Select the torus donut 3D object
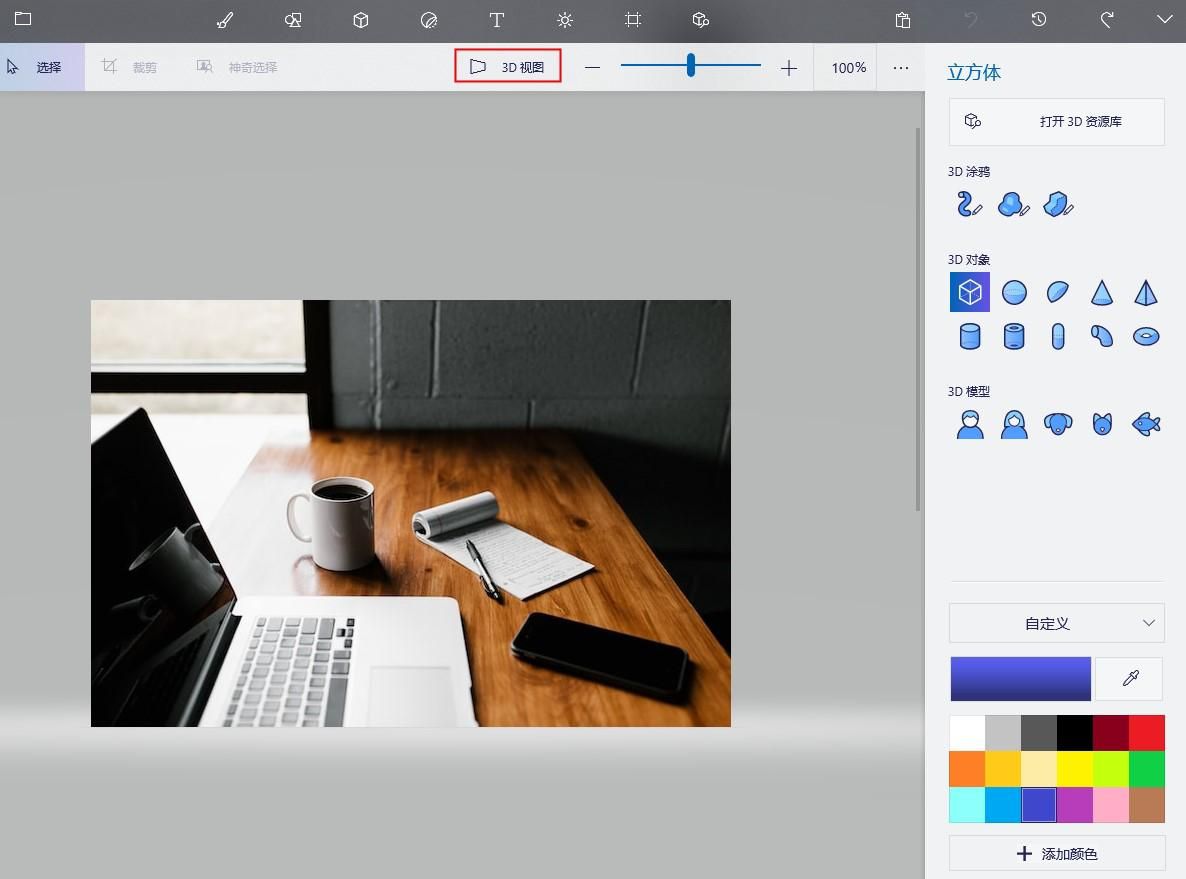The width and height of the screenshot is (1186, 879). click(1146, 336)
